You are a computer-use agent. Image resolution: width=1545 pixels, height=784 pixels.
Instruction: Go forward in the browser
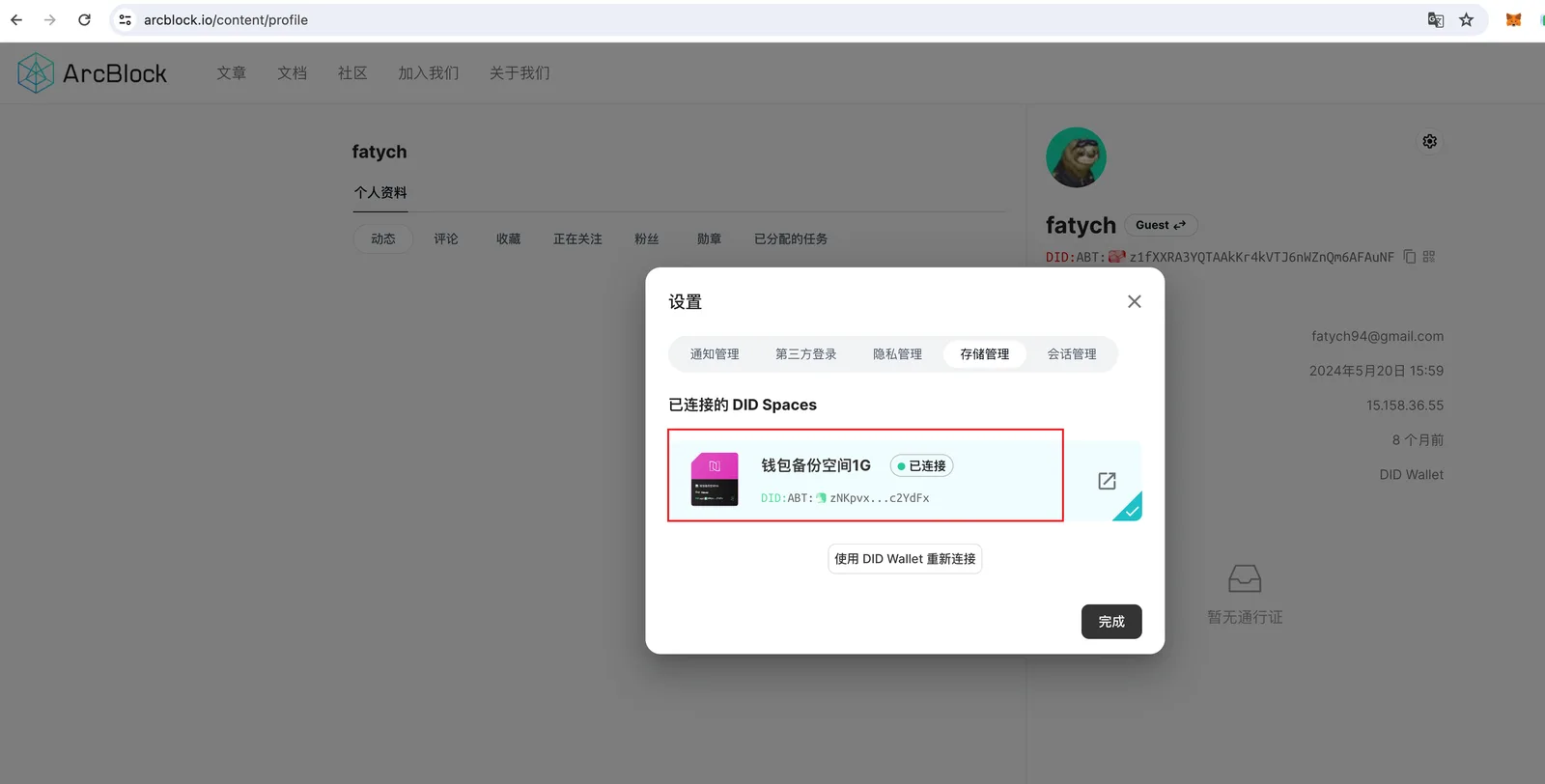tap(50, 19)
